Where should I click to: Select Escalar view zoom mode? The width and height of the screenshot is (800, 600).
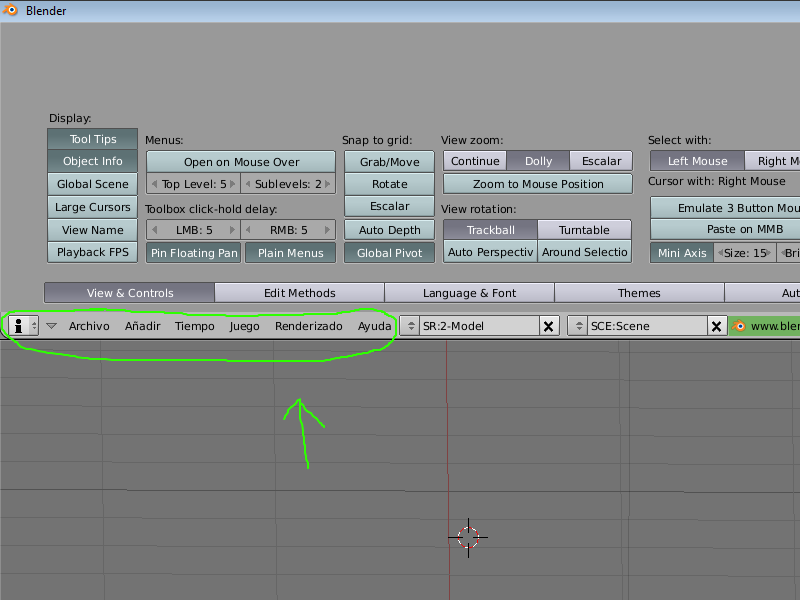click(602, 161)
